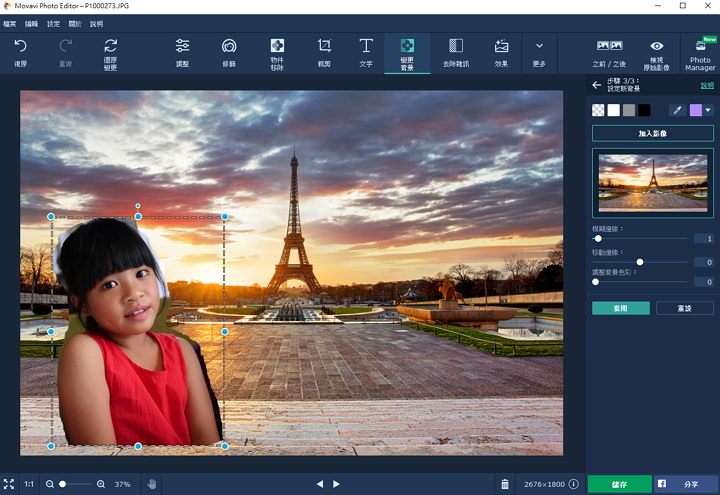Viewport: 720px width, 495px height.
Task: Click the zoom level slider
Action: pyautogui.click(x=75, y=484)
